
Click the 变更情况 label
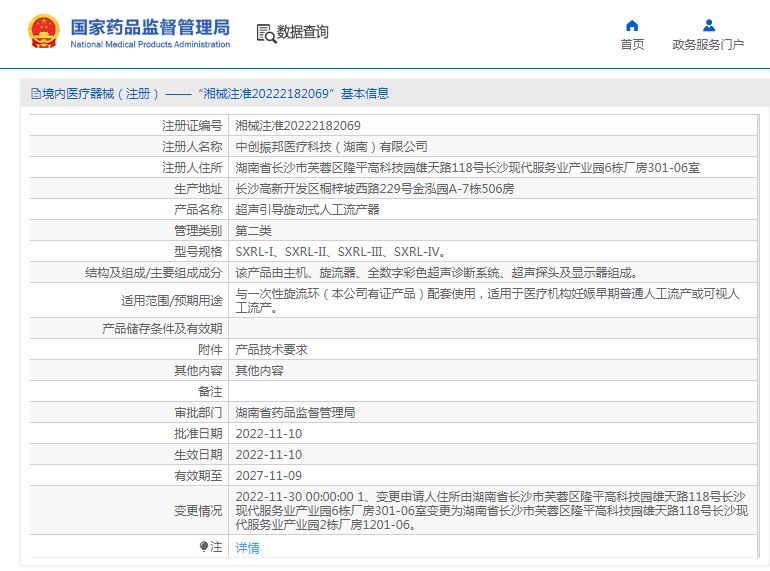(198, 511)
